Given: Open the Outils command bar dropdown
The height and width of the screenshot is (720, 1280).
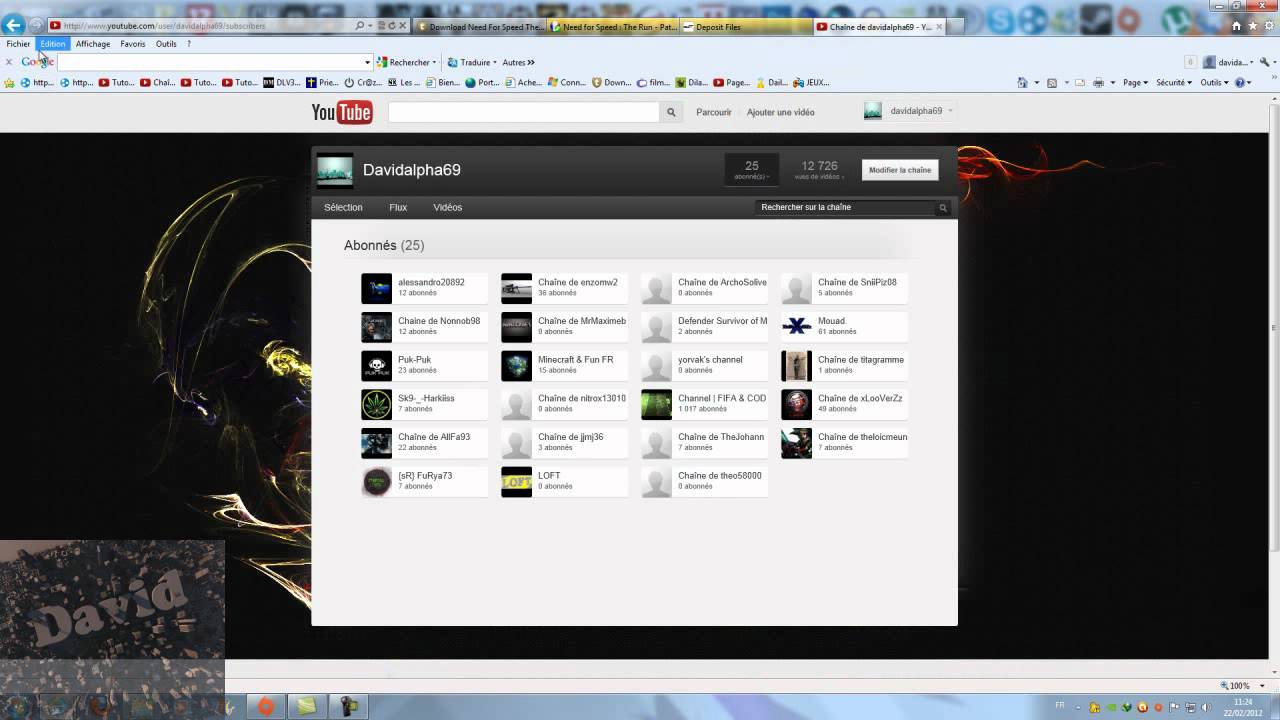Looking at the screenshot, I should pos(1215,83).
